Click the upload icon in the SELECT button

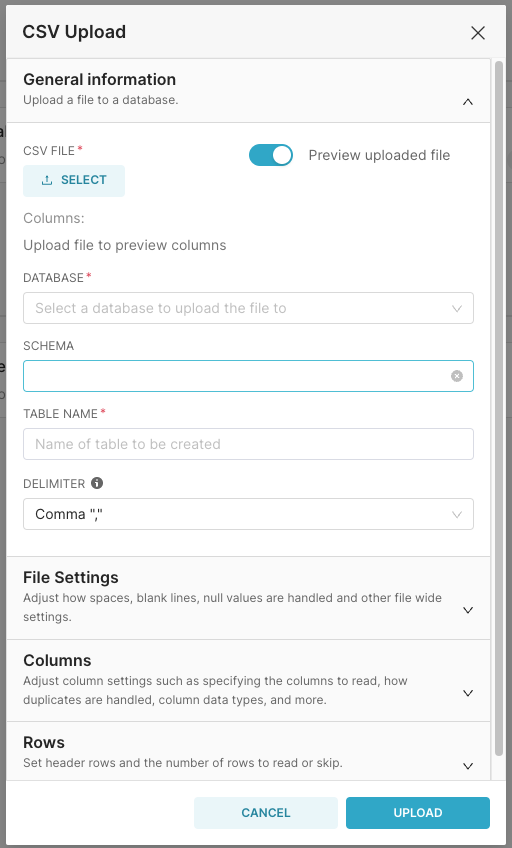(x=47, y=180)
